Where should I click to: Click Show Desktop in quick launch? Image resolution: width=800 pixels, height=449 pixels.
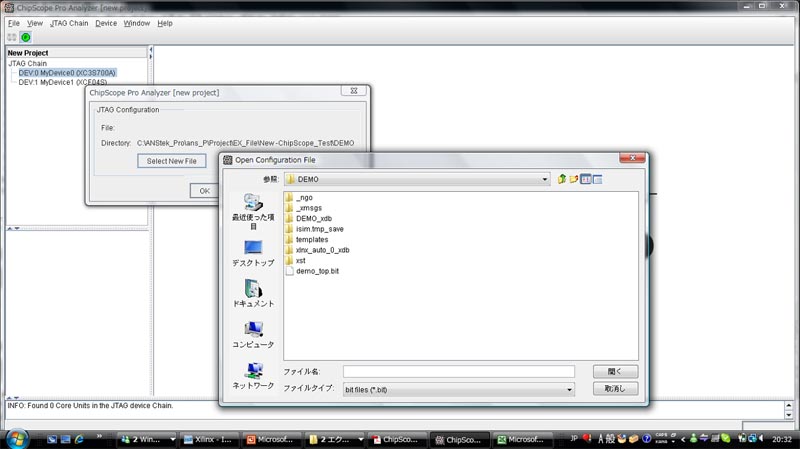52,439
